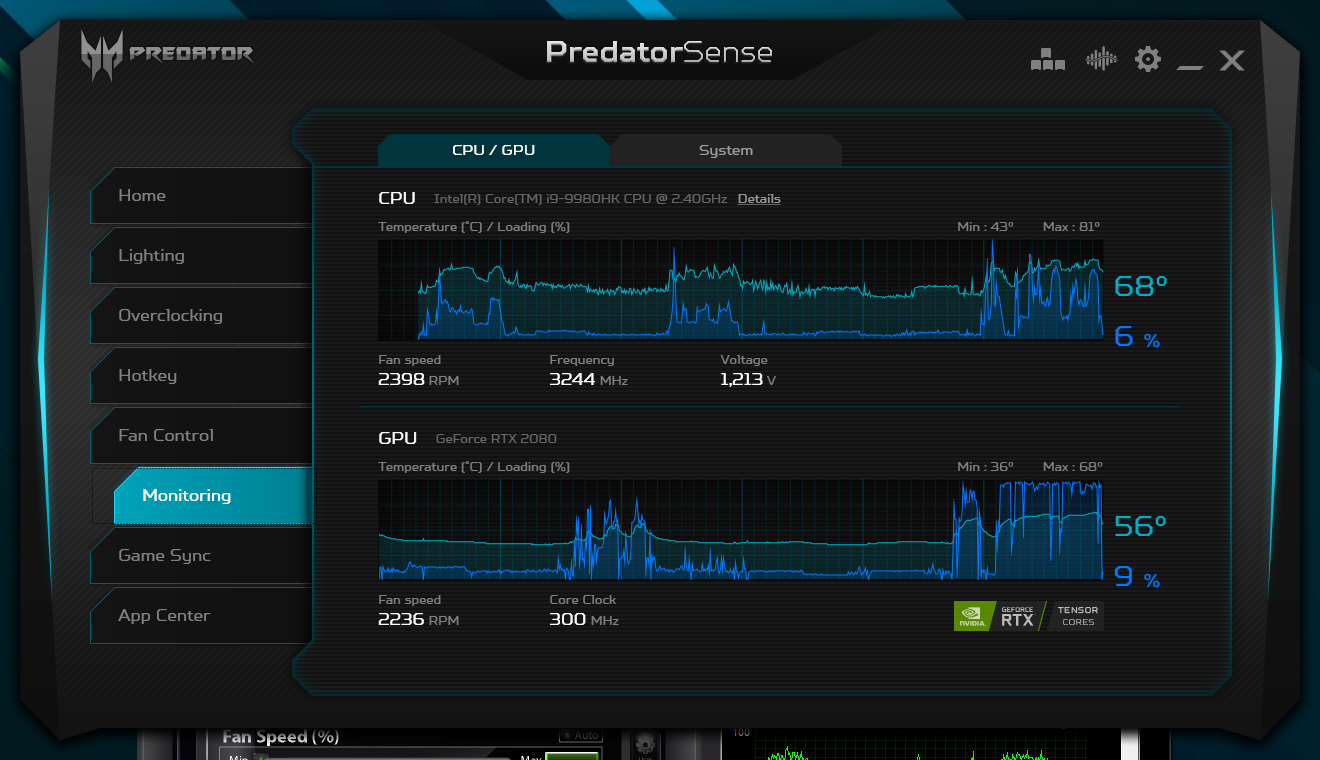Open the App Center section
Image resolution: width=1320 pixels, height=760 pixels.
[x=201, y=615]
